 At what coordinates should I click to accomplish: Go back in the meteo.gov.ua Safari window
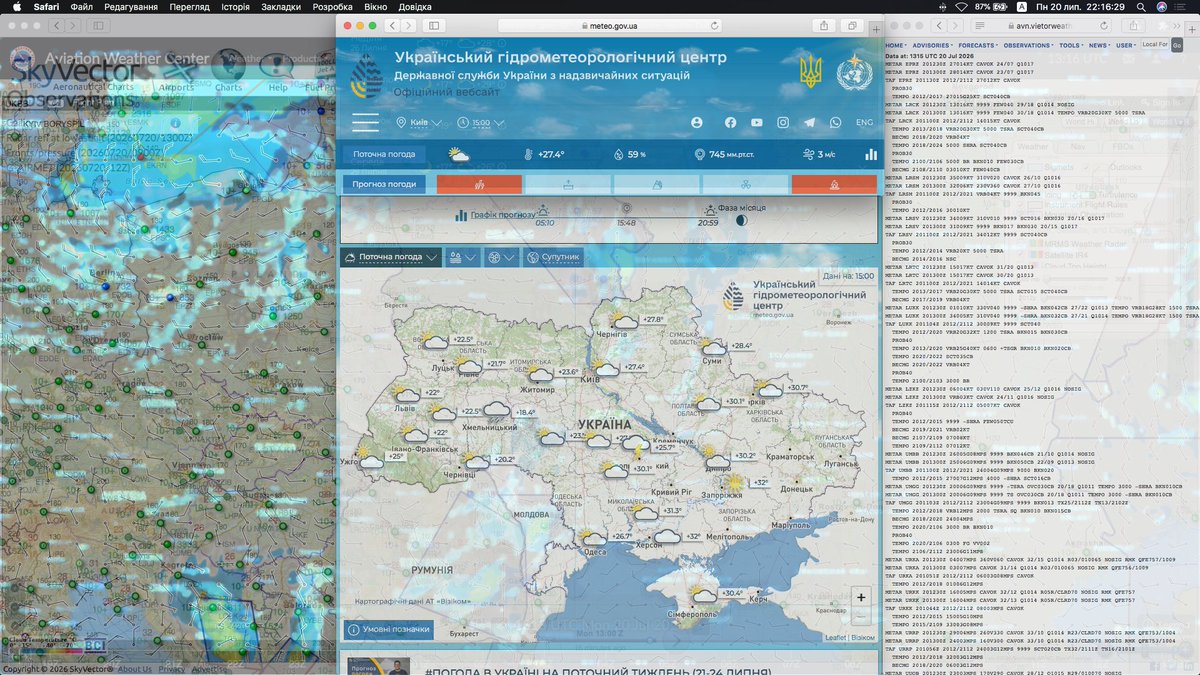pyautogui.click(x=393, y=25)
